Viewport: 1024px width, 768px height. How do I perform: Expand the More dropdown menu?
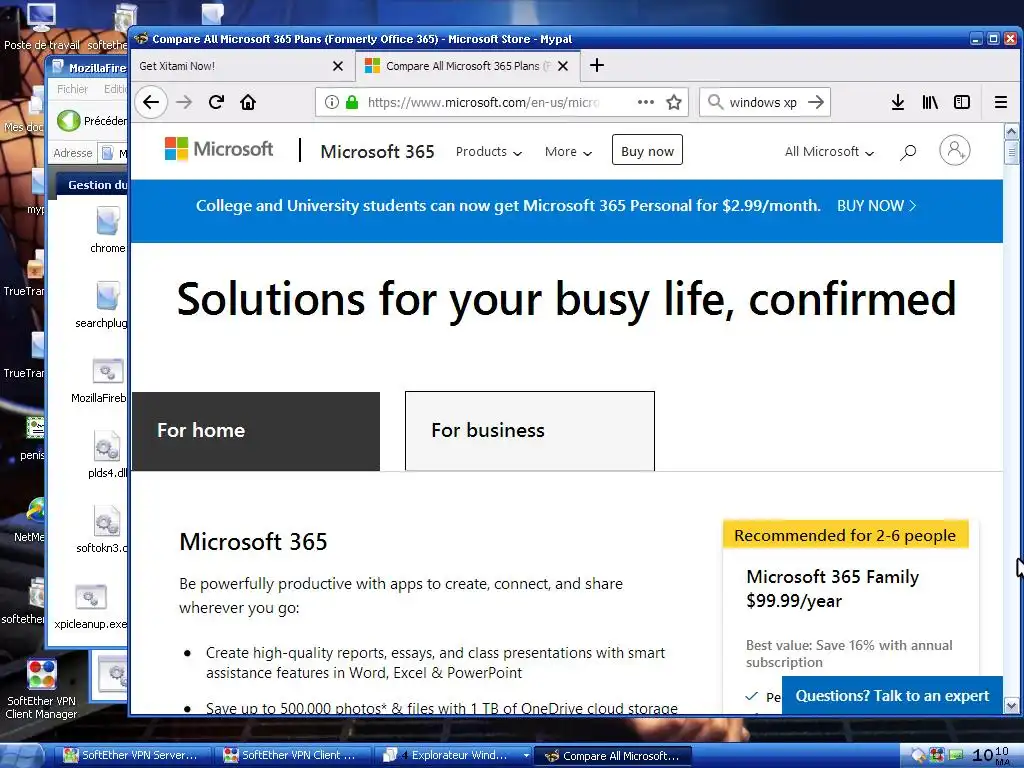point(568,152)
